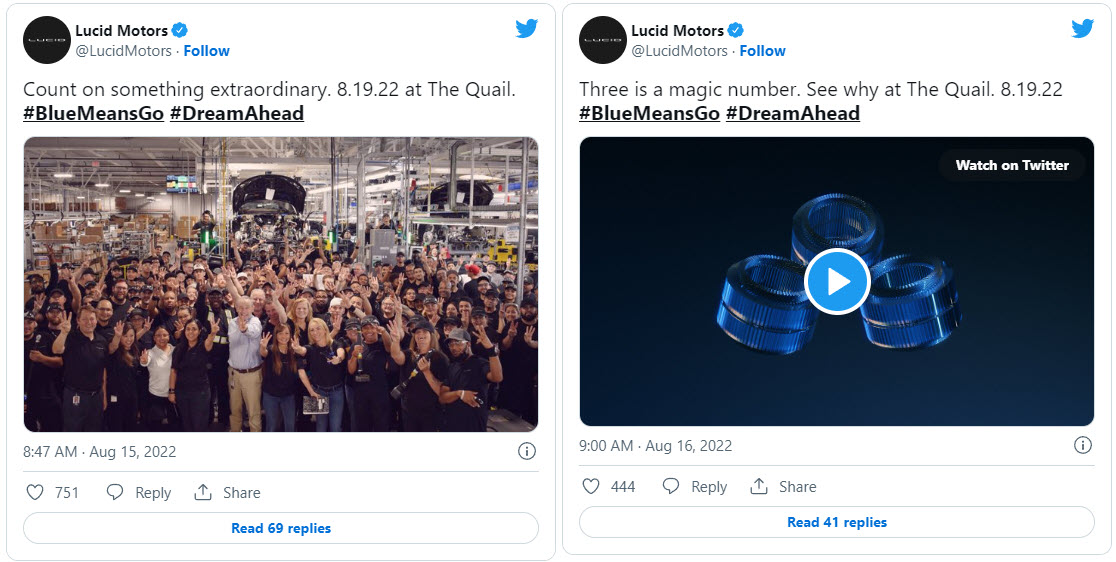Screen dimensions: 1116x562
Task: Follow Lucid Motors from right tweet
Action: tap(762, 51)
